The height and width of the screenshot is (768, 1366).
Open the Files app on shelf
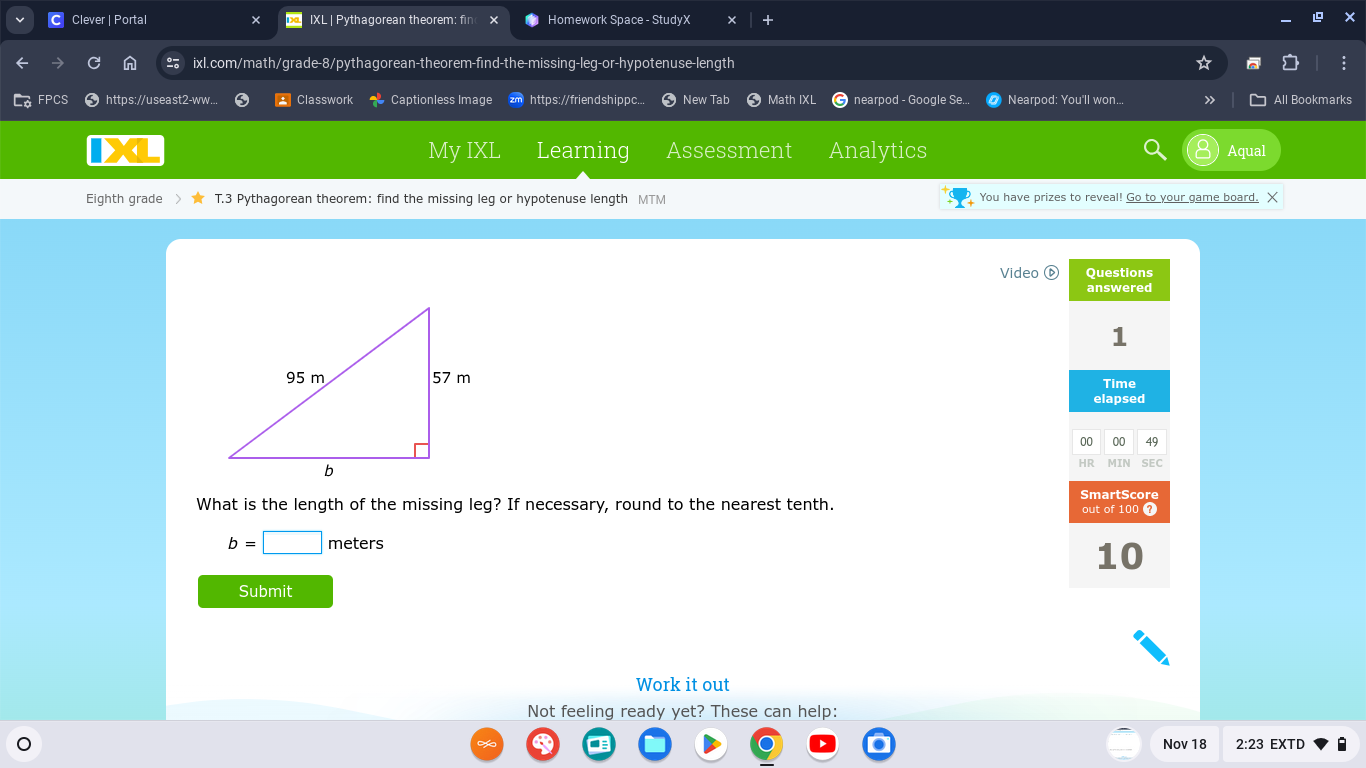click(x=655, y=744)
